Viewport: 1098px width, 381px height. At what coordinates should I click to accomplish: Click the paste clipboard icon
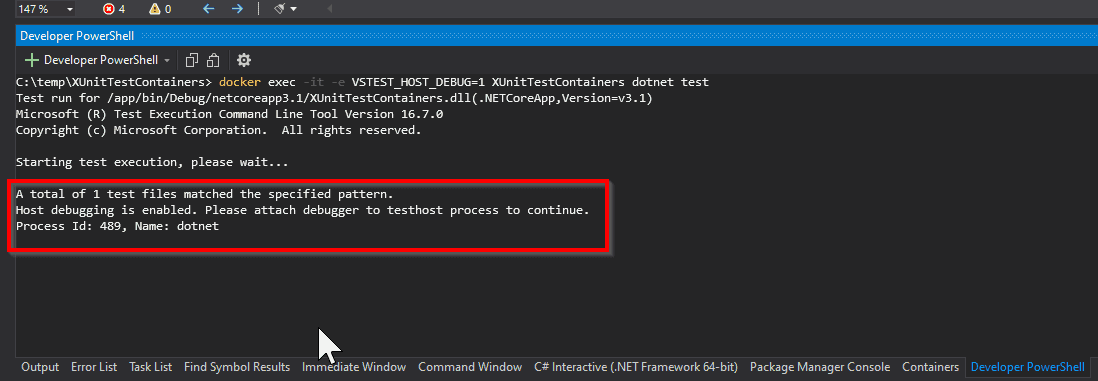214,60
